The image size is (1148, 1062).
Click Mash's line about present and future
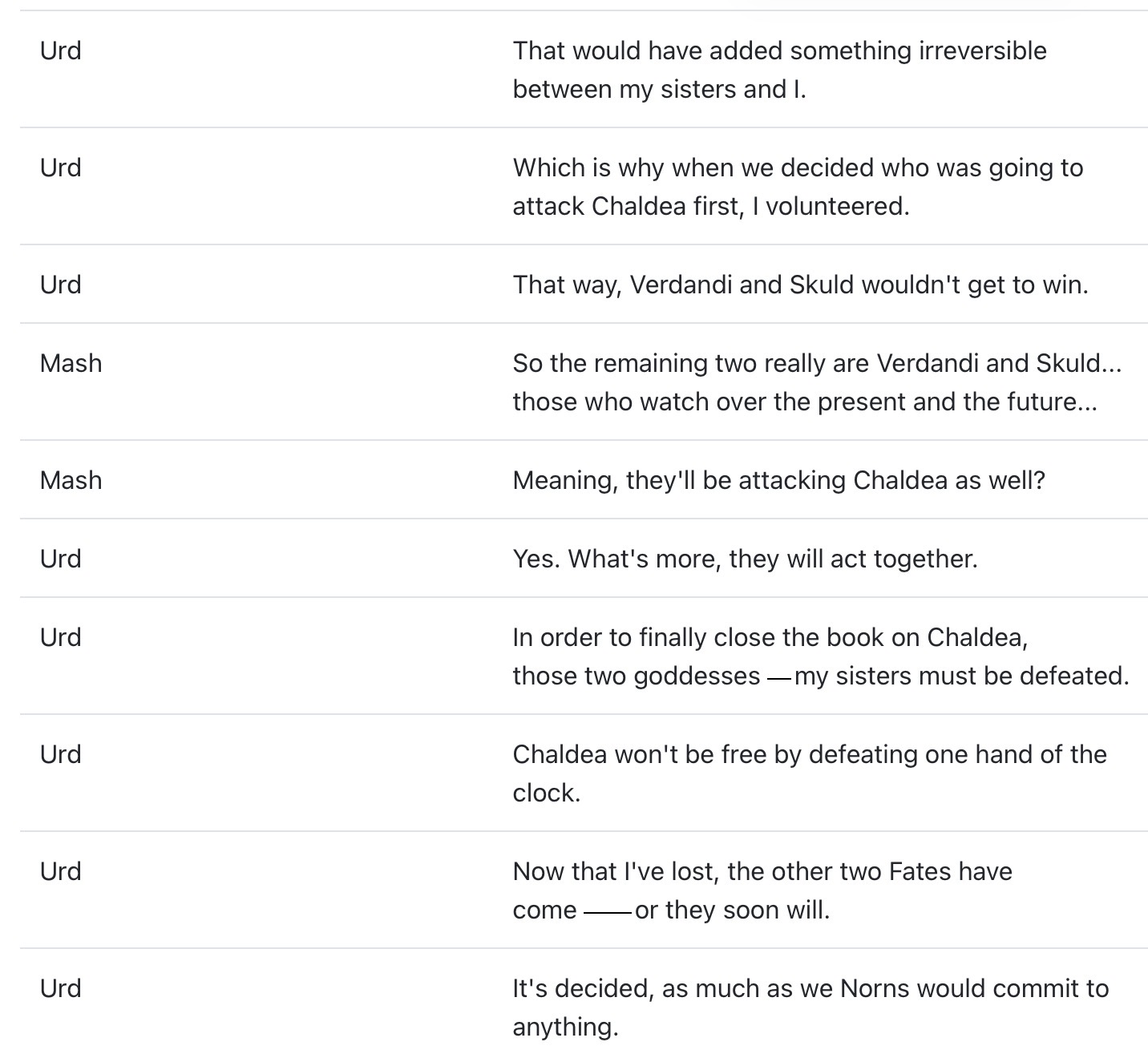[x=817, y=382]
